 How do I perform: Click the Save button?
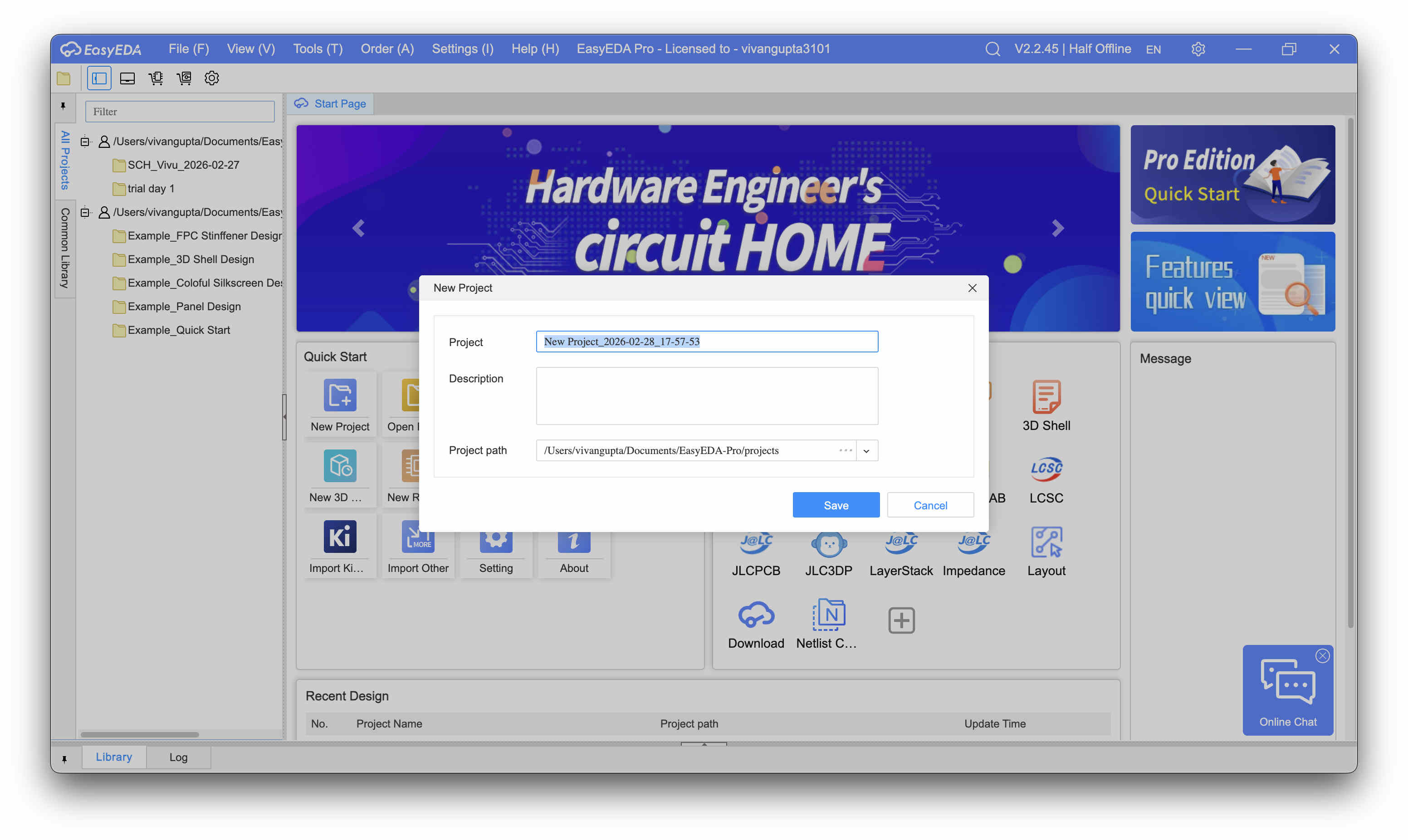pos(835,505)
